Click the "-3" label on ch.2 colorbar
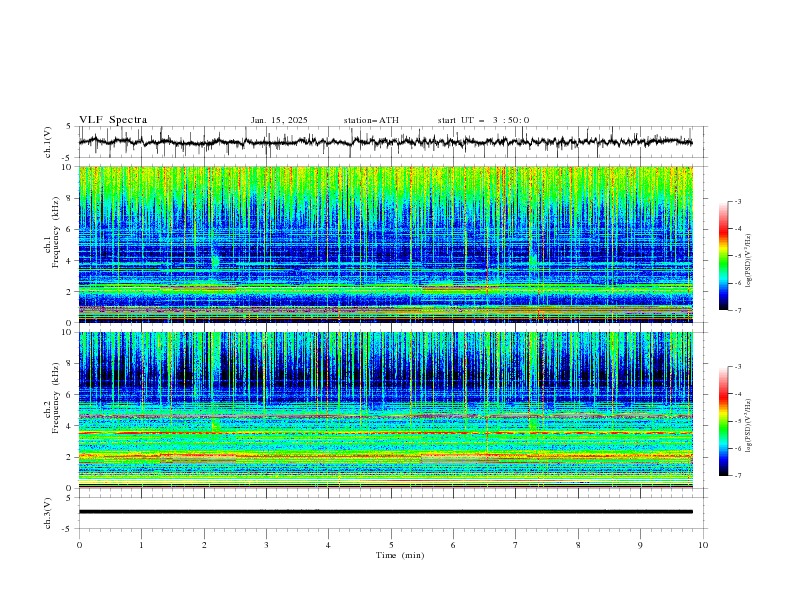 tap(738, 367)
